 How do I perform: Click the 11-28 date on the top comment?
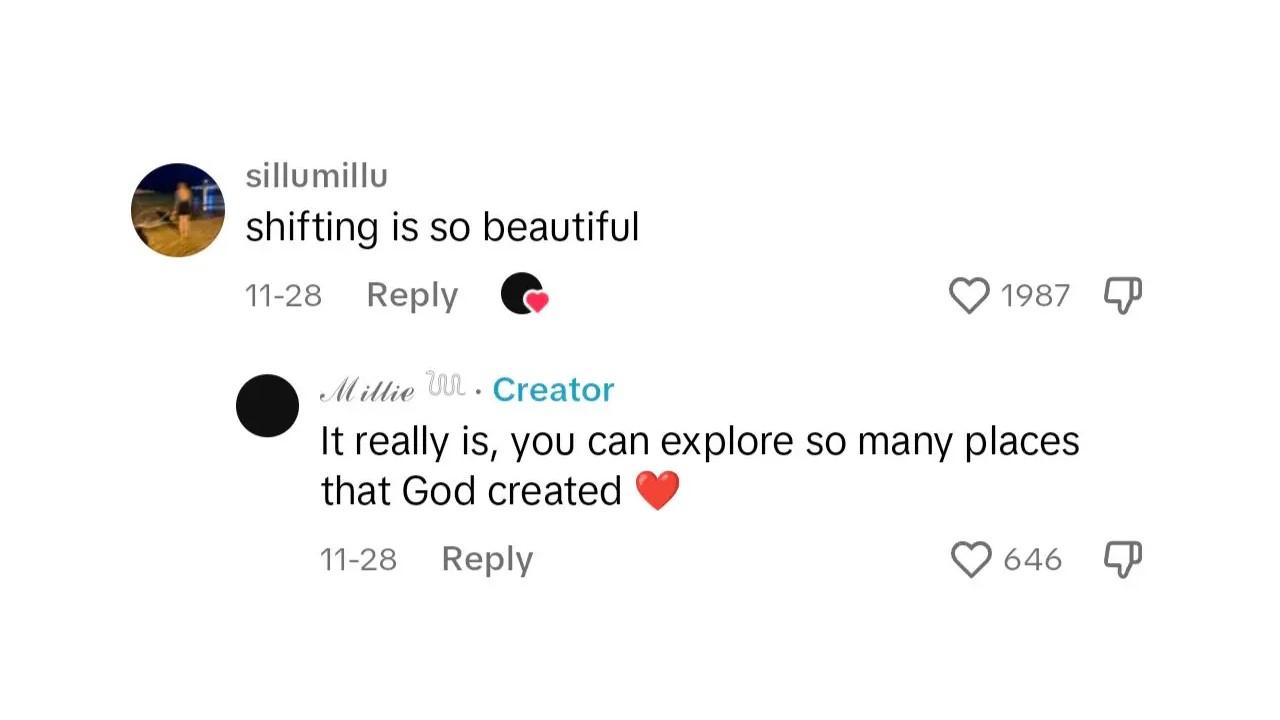click(283, 295)
